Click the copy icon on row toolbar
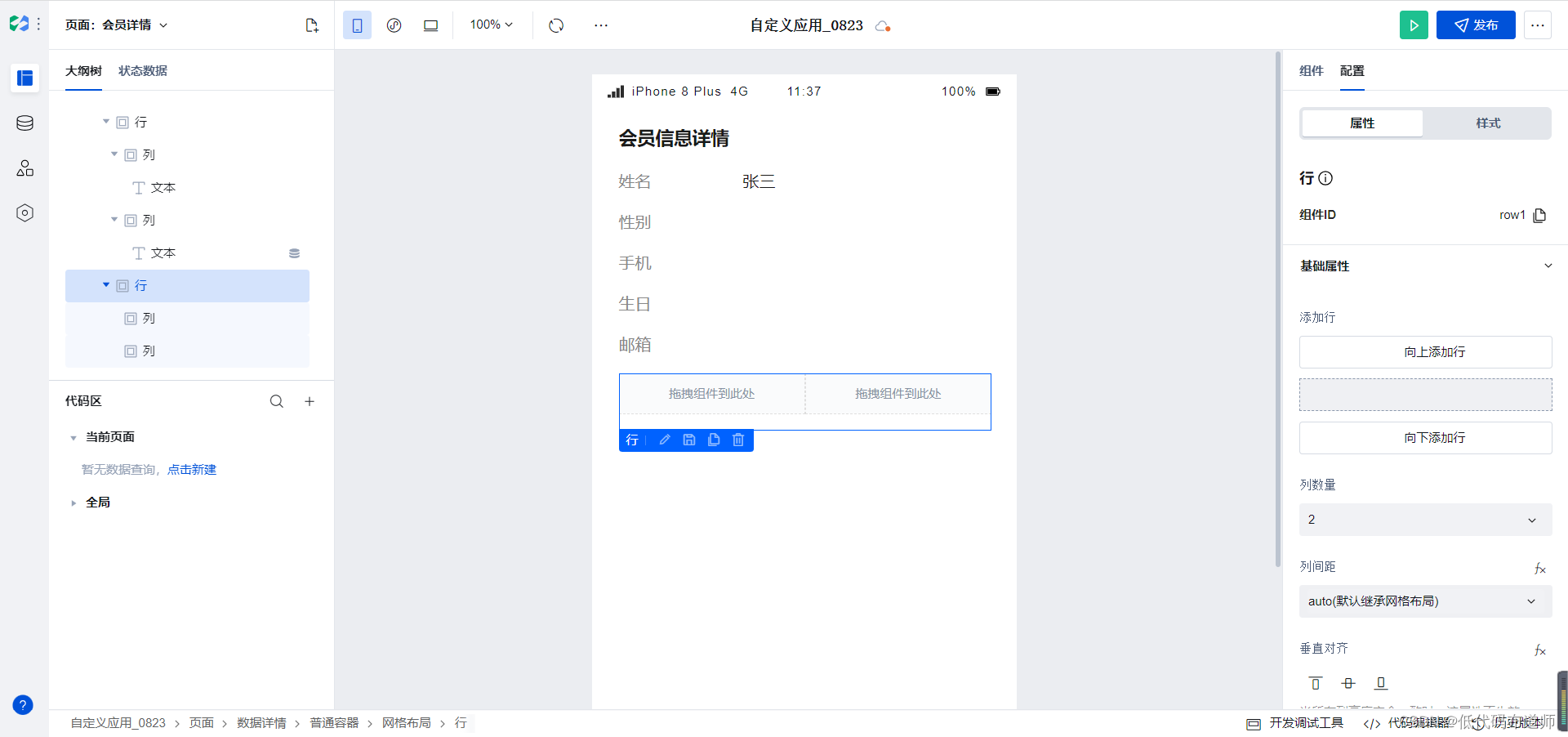Image resolution: width=1568 pixels, height=737 pixels. coord(714,440)
